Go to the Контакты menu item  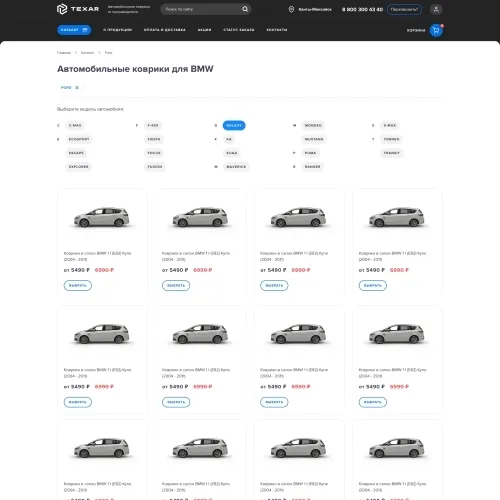point(277,30)
